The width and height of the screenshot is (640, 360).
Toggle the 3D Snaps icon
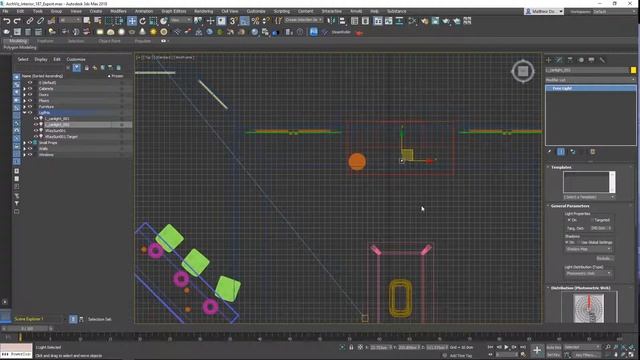[233, 21]
